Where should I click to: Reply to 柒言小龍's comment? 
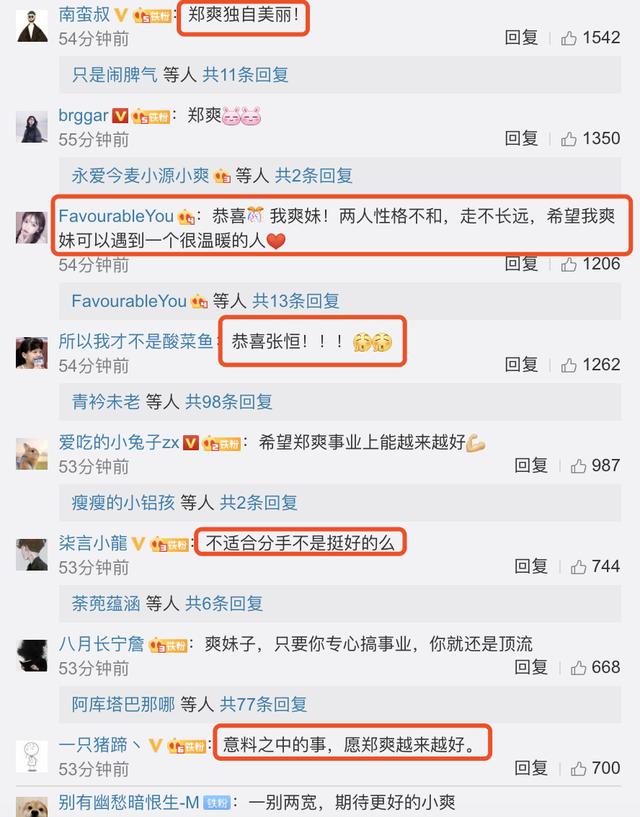tap(531, 566)
